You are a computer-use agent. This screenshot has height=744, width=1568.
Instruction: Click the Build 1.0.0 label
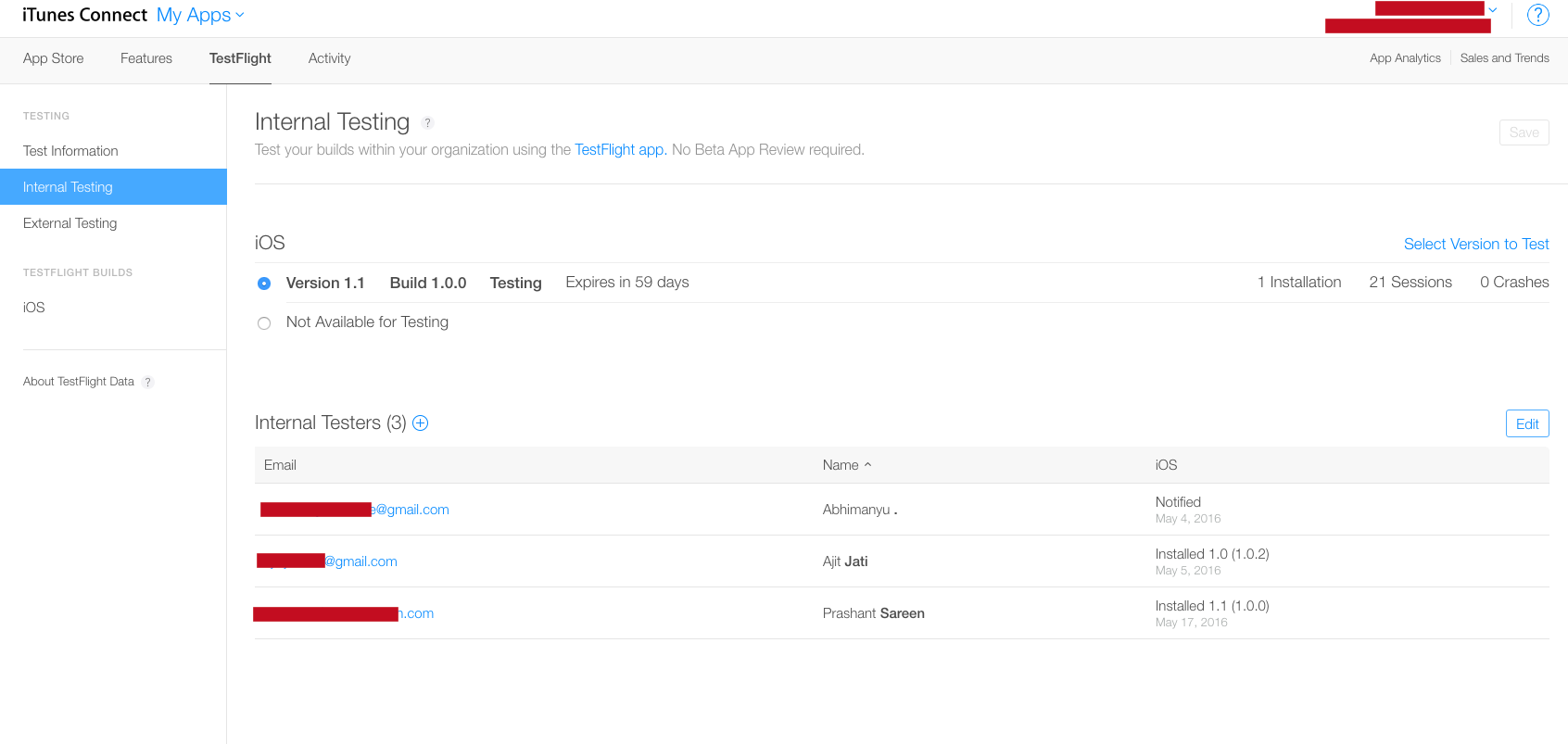coord(428,284)
